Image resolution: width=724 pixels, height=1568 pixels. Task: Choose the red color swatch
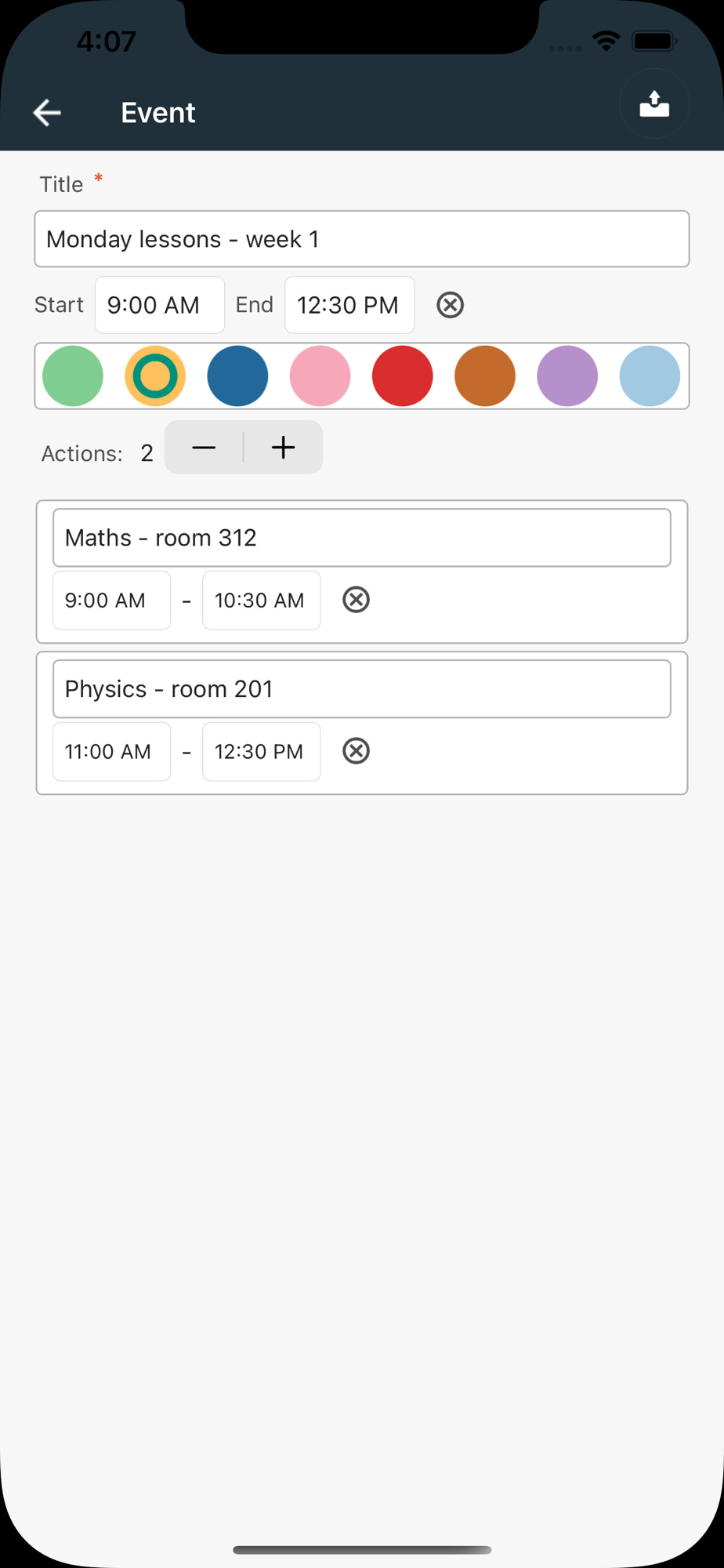pos(403,376)
